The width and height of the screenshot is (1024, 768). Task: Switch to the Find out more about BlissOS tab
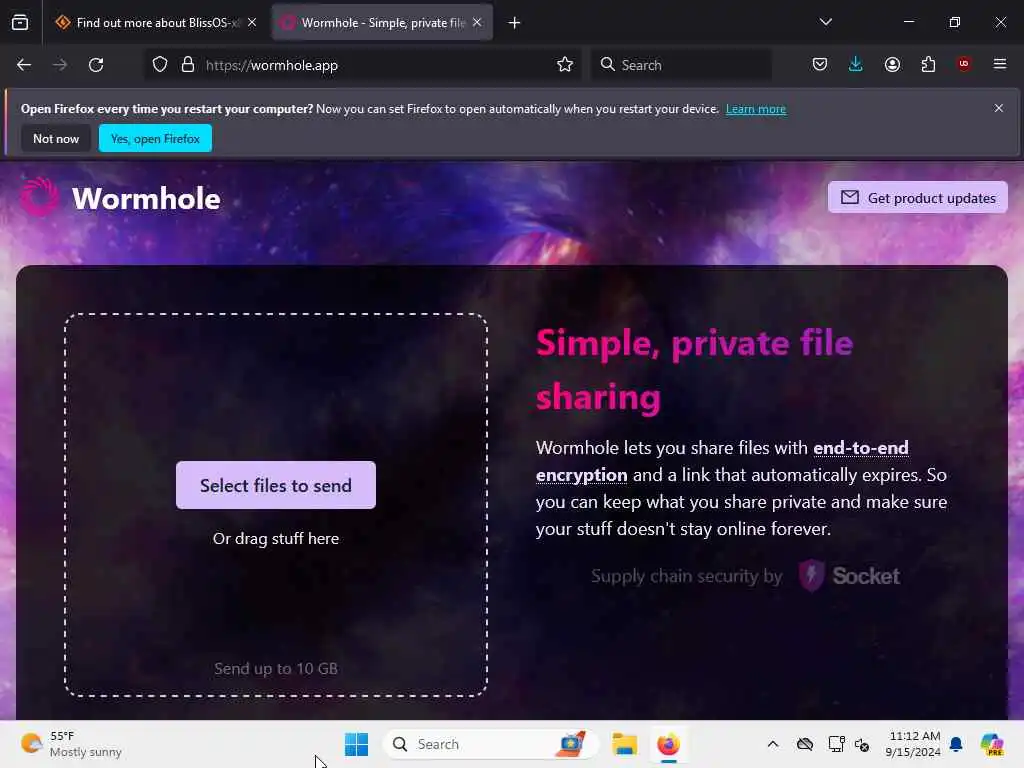148,23
